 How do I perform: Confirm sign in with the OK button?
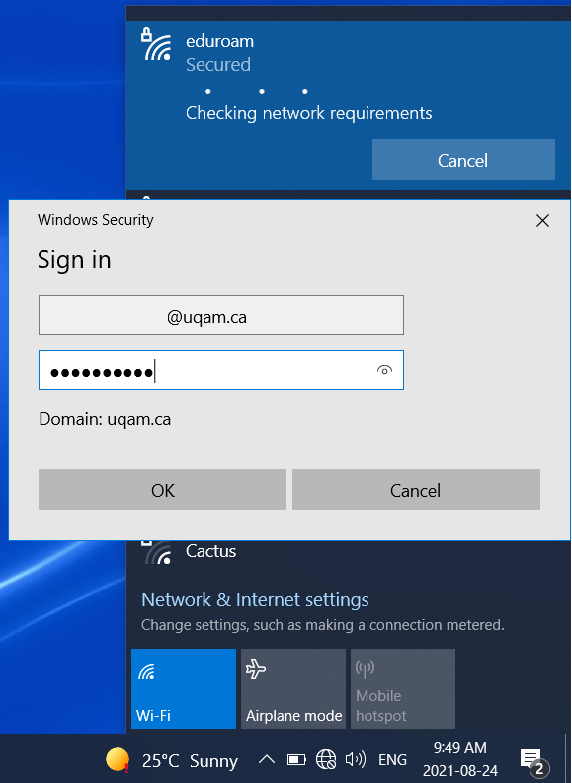[162, 489]
